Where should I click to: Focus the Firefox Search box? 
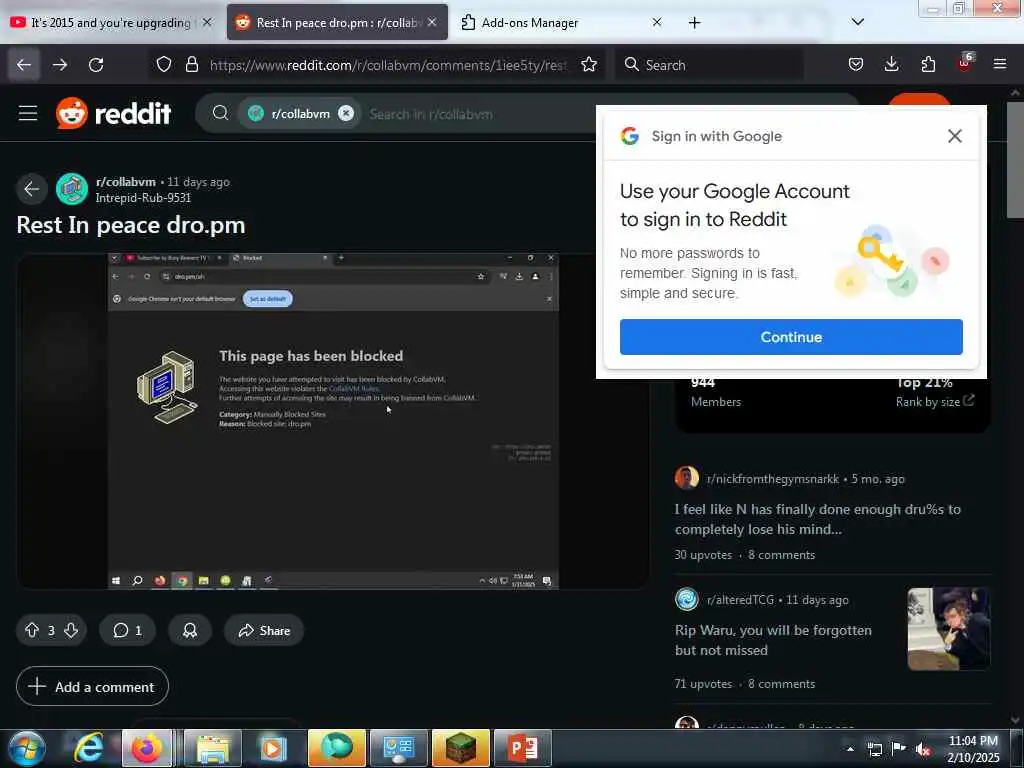coord(709,65)
